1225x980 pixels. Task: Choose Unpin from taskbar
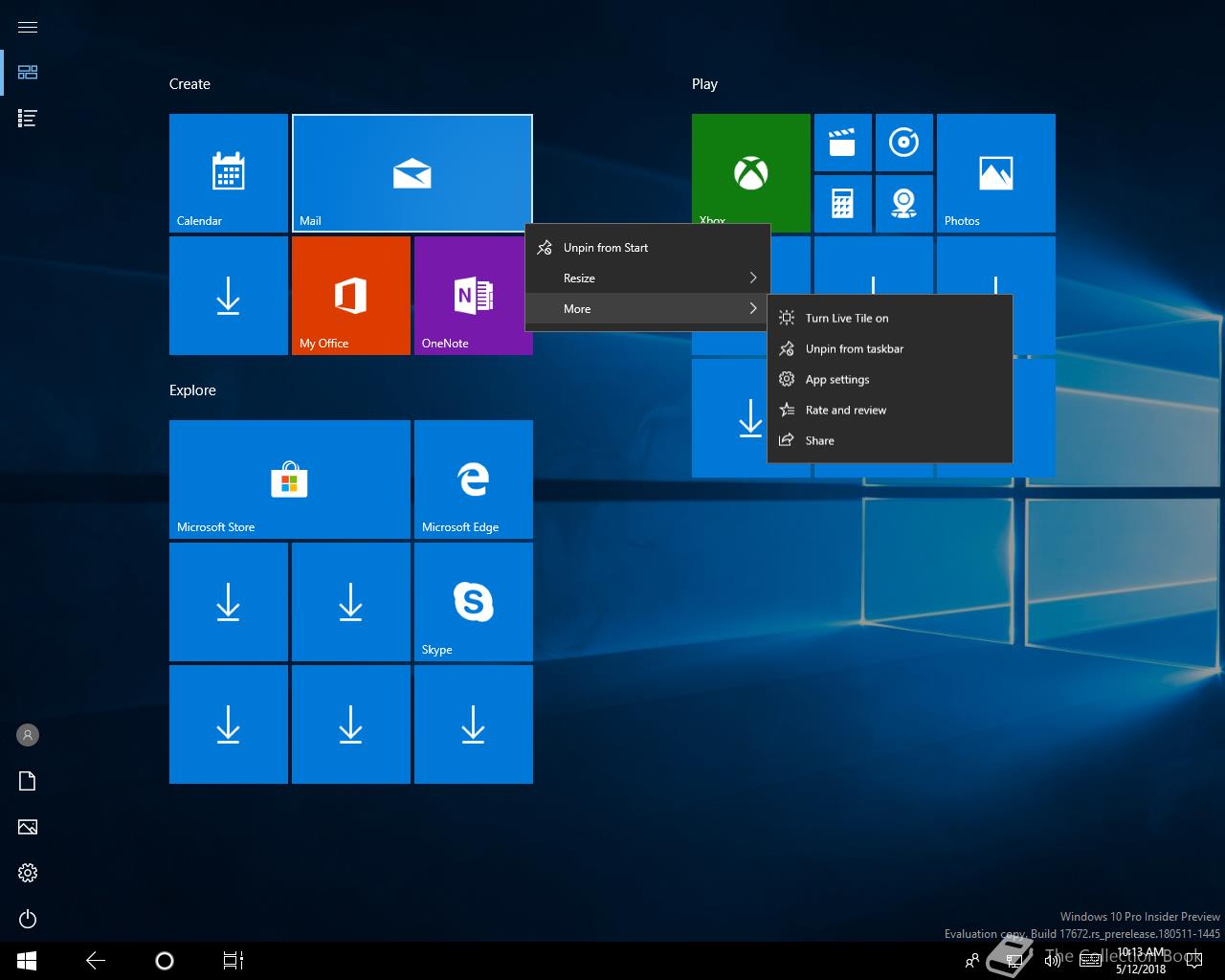890,349
